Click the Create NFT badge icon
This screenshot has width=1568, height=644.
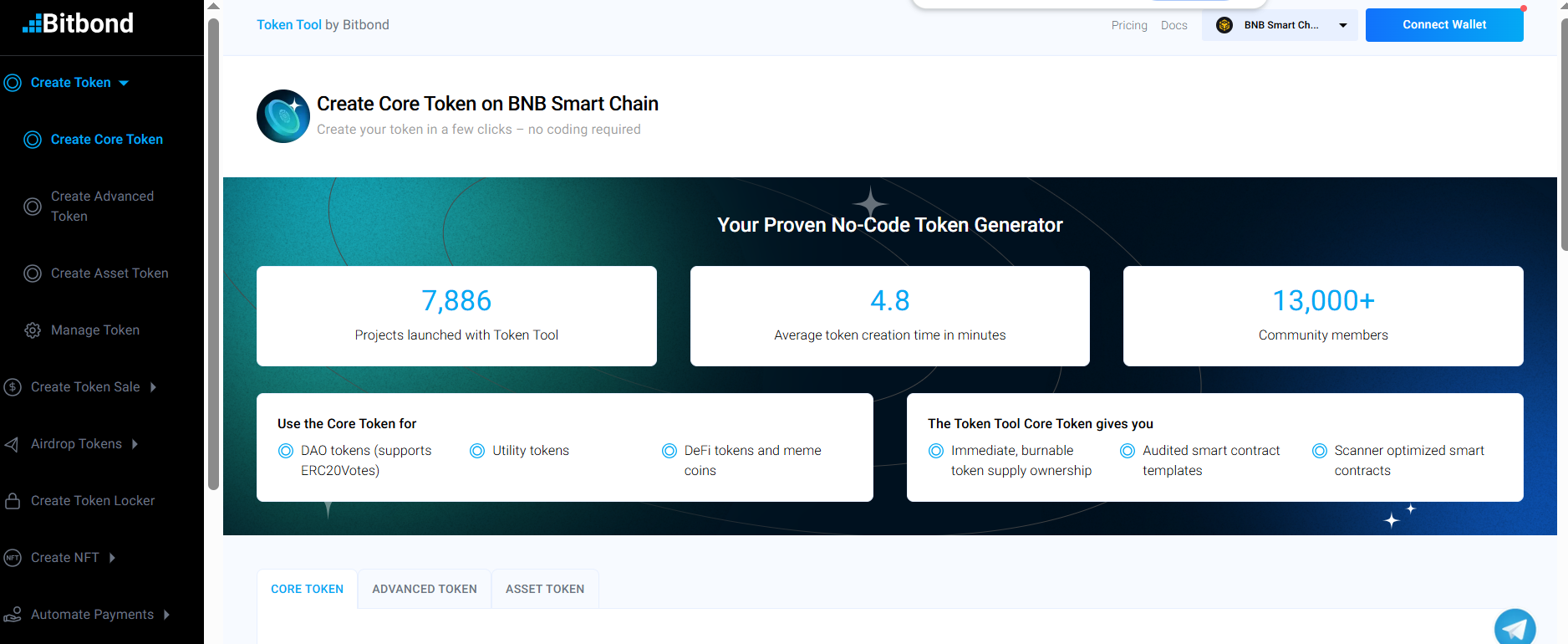(x=13, y=558)
